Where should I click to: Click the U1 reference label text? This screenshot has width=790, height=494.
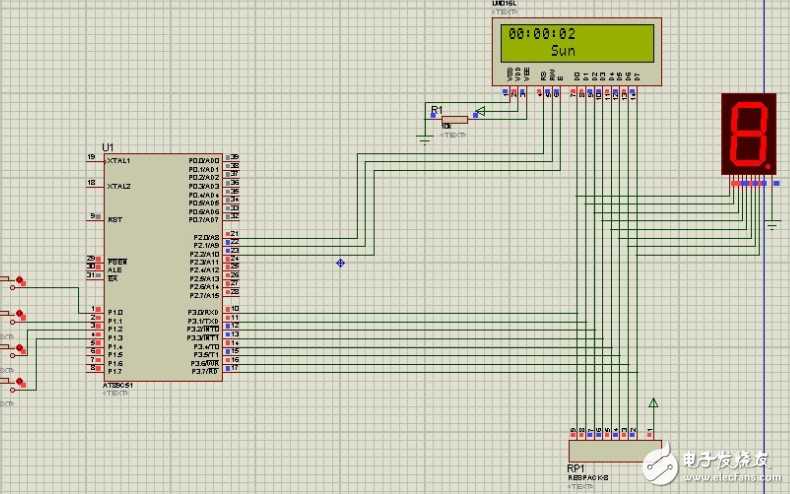[x=108, y=147]
